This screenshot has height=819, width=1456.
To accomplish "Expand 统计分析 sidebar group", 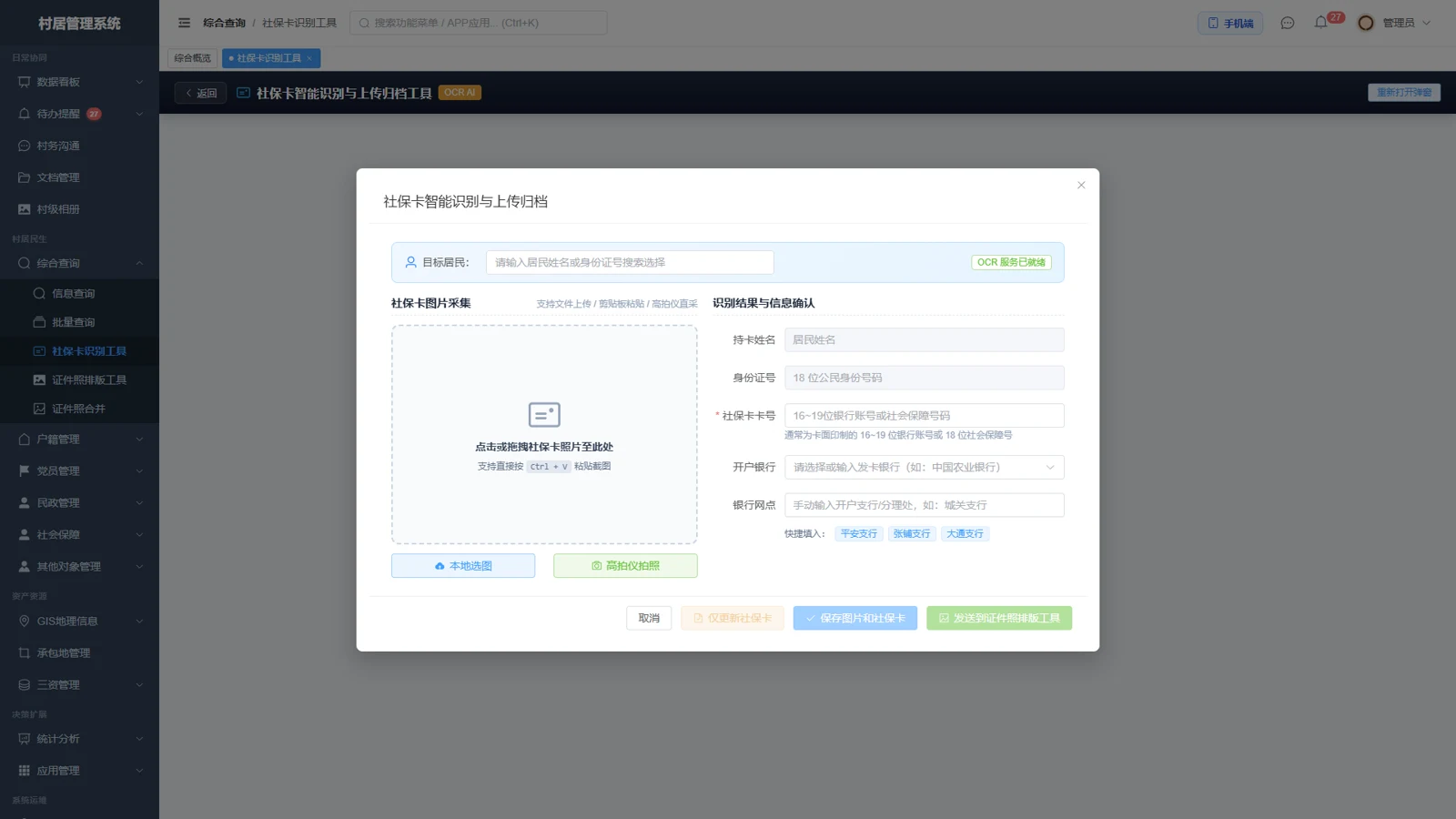I will click(x=79, y=739).
